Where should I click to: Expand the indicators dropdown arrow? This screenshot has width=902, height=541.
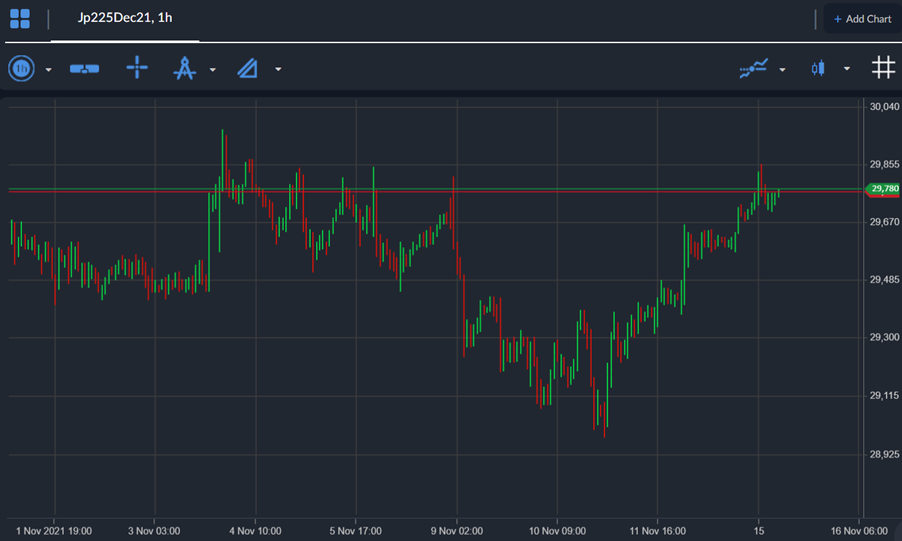point(782,70)
